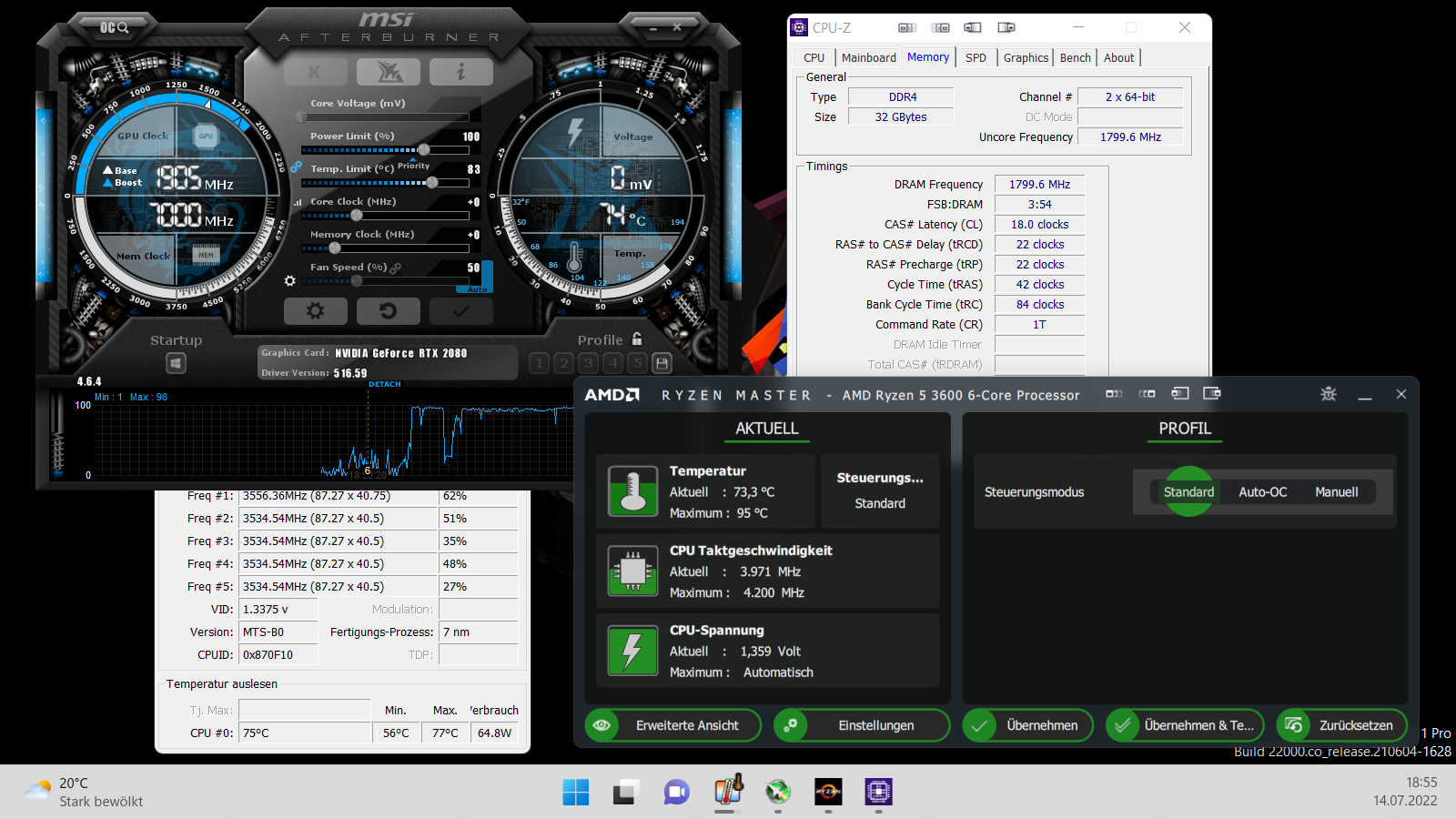Select Afterburner profile slot 3

coord(589,364)
